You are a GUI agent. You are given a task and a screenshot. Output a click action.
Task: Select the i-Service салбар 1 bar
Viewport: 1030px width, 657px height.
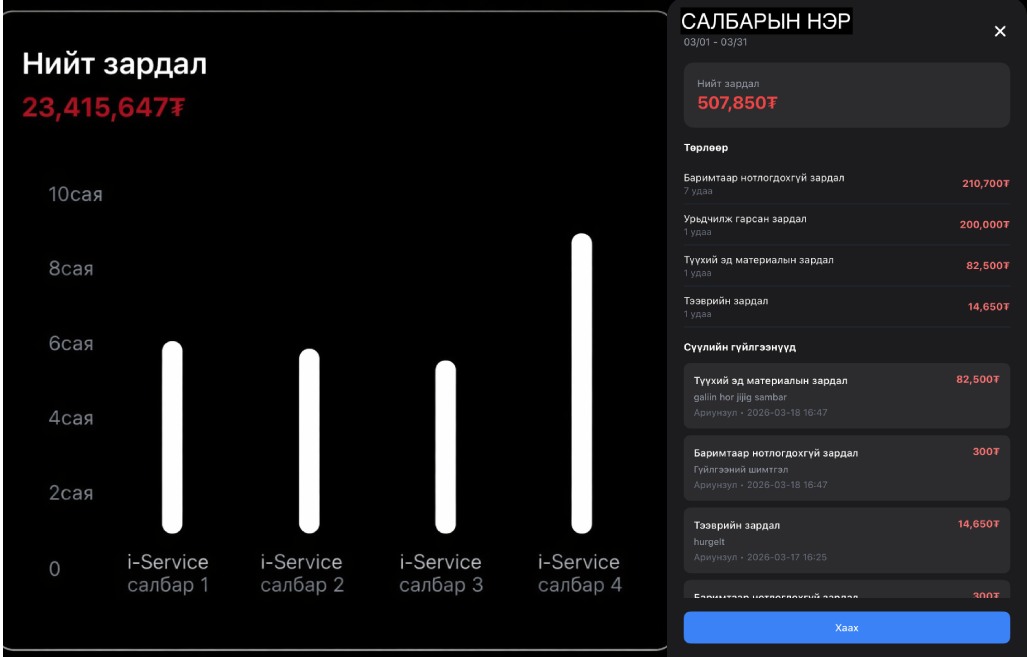(x=172, y=437)
